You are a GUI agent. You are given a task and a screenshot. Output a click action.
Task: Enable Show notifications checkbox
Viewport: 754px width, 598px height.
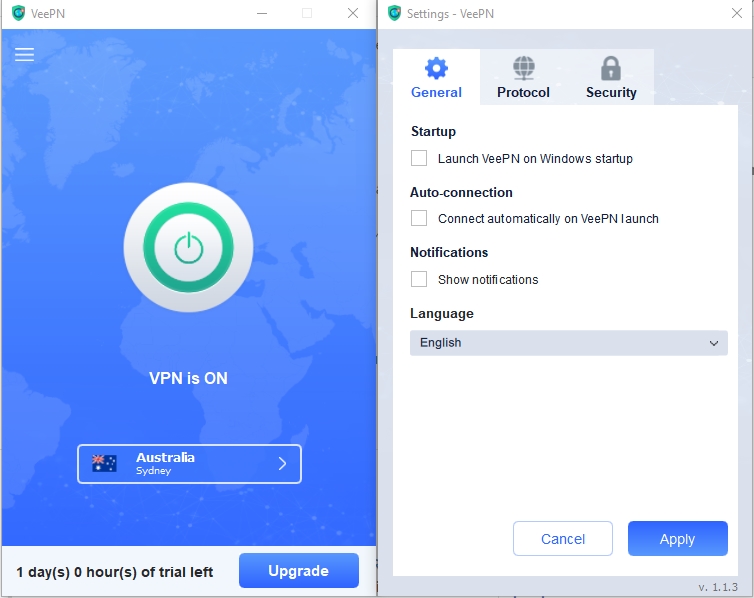419,279
